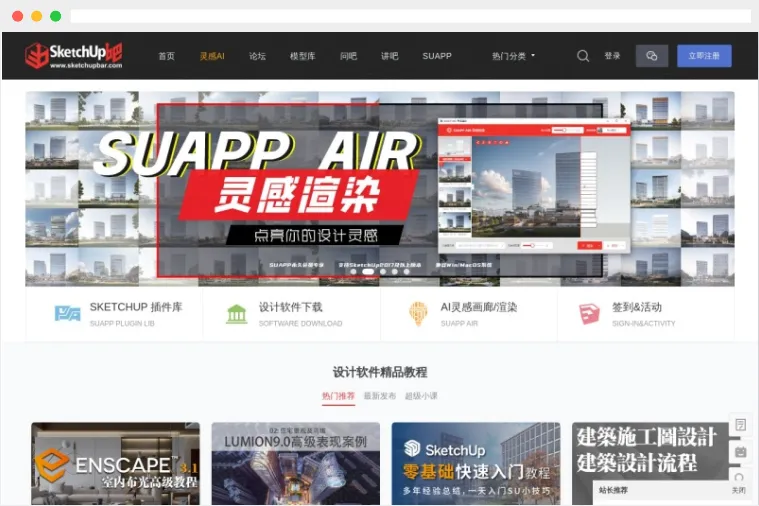Click the 设计软件下载 bank icon

click(x=237, y=314)
